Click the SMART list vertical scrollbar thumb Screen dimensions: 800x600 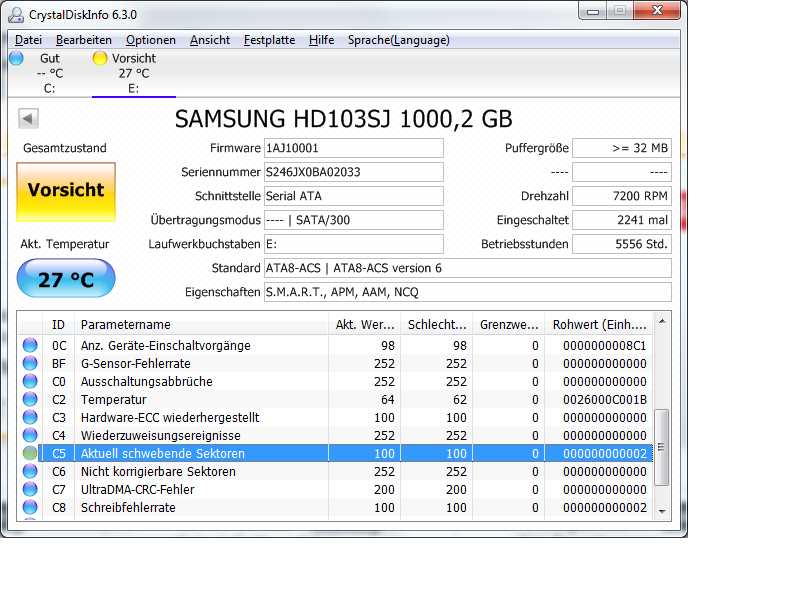click(x=662, y=447)
